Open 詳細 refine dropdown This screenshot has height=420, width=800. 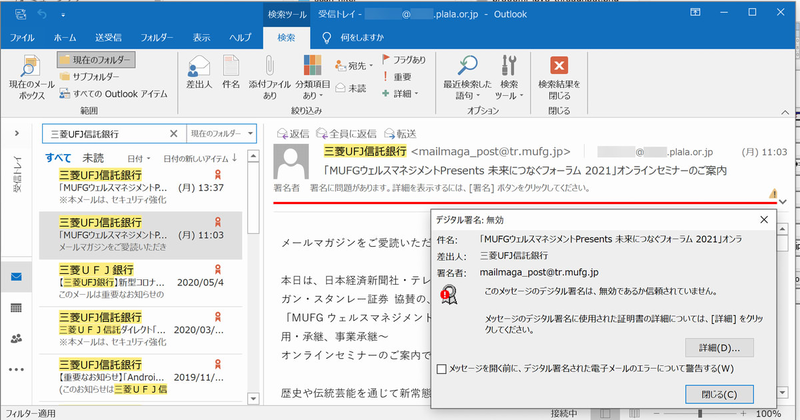pos(400,94)
